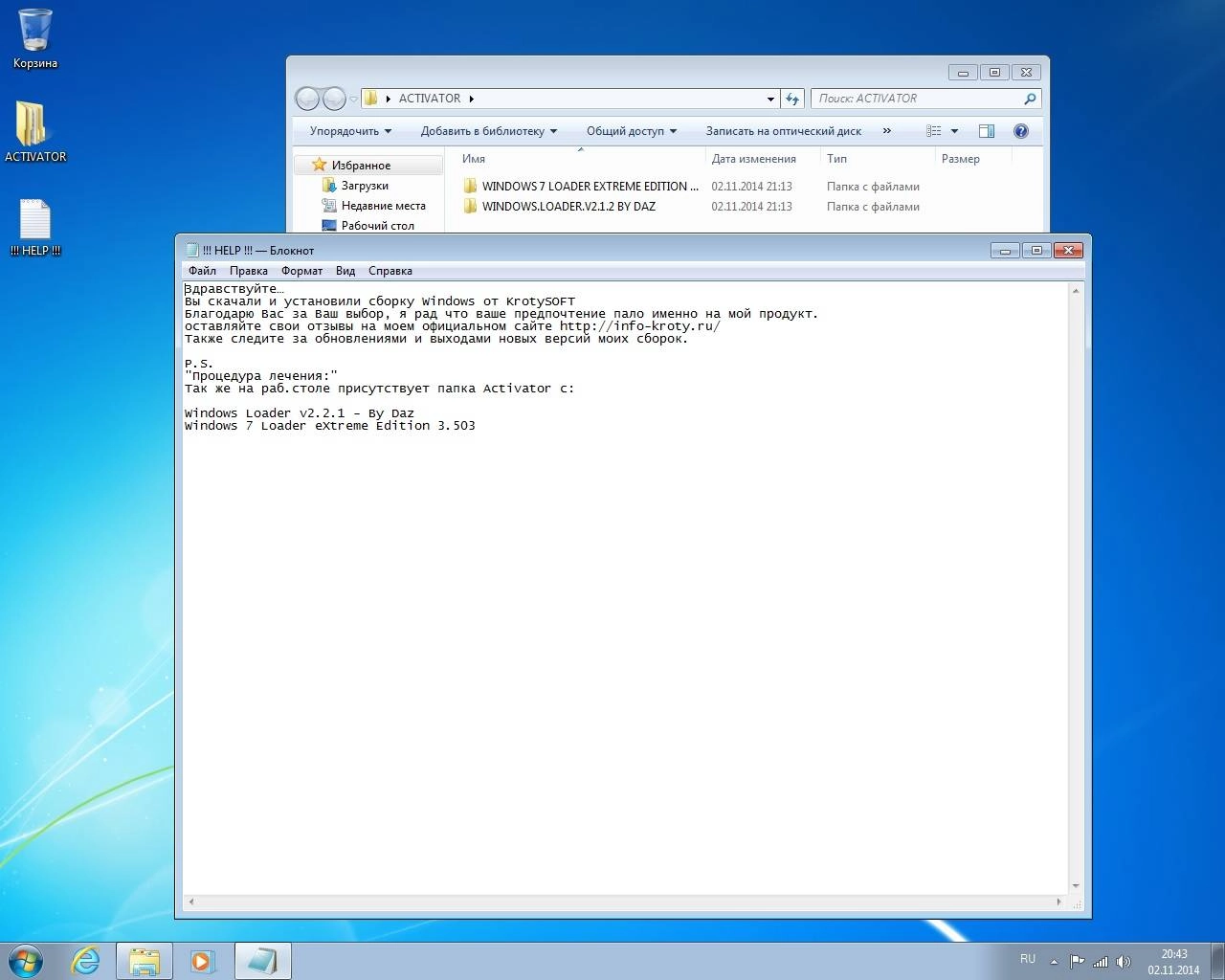
Task: Switch RU input language indicator
Action: [1028, 959]
